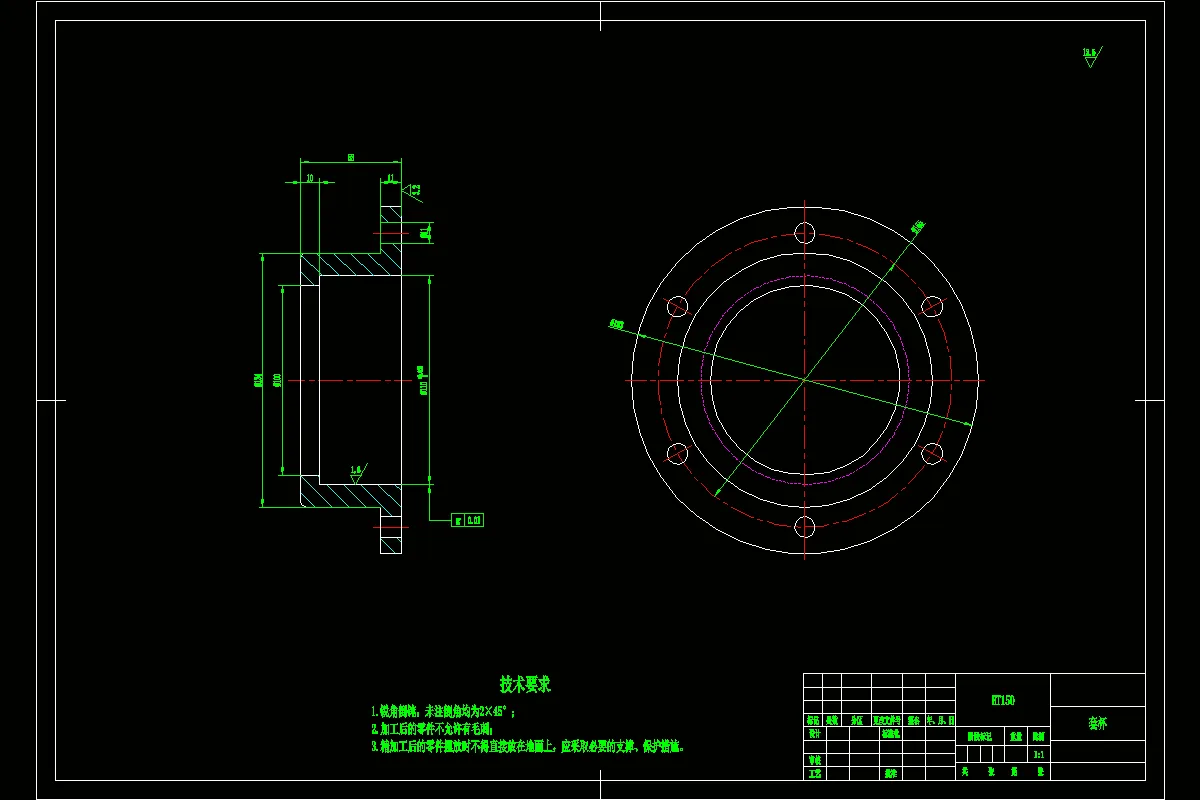The height and width of the screenshot is (800, 1200).
Task: Select technical note line 2 about burrs
Action: [432, 729]
